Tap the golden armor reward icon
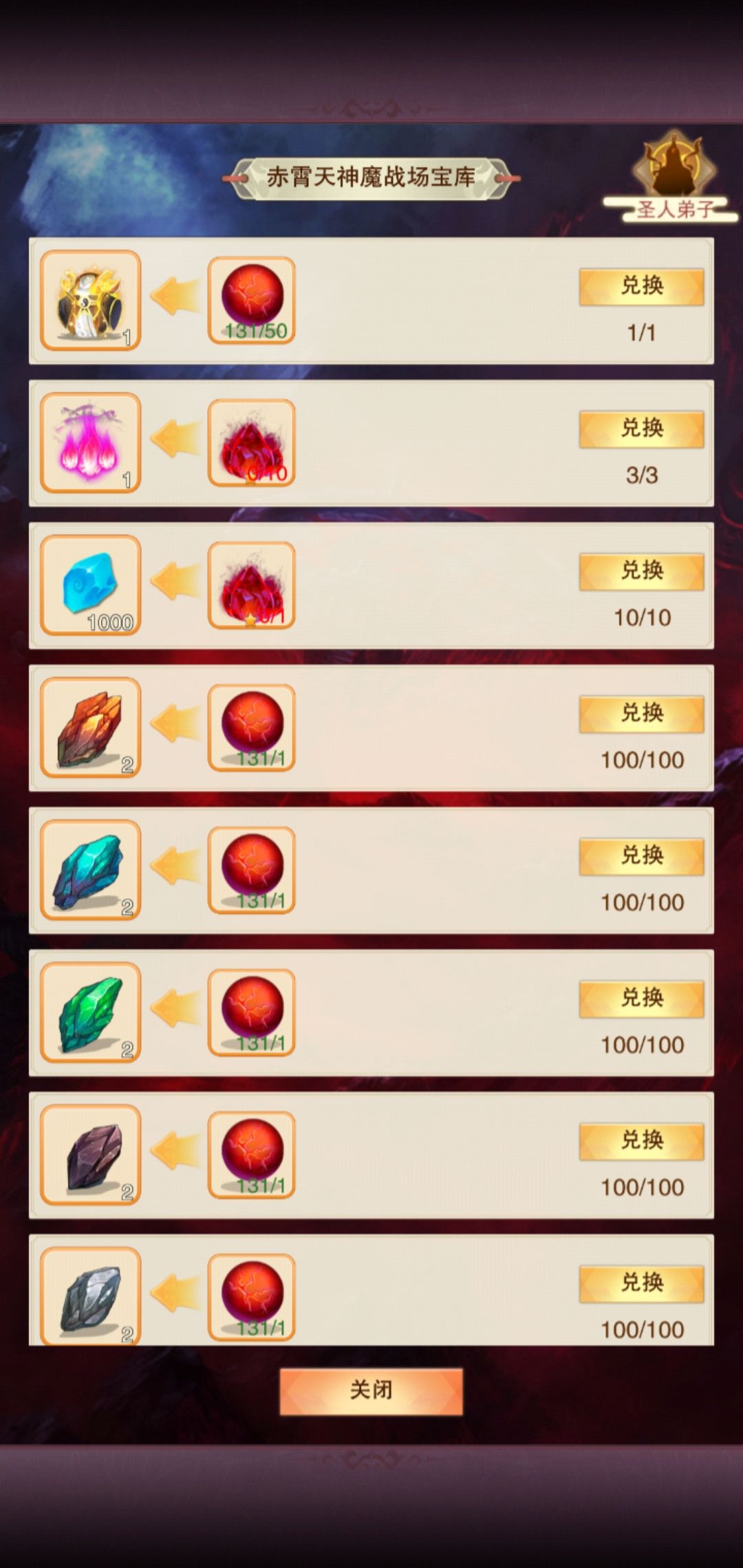743x1568 pixels. (x=91, y=301)
